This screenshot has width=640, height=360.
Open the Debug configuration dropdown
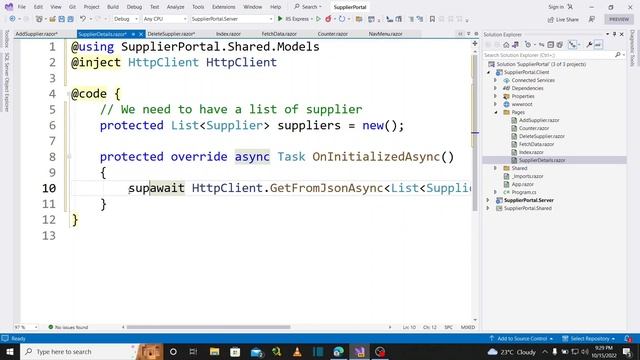(x=126, y=19)
